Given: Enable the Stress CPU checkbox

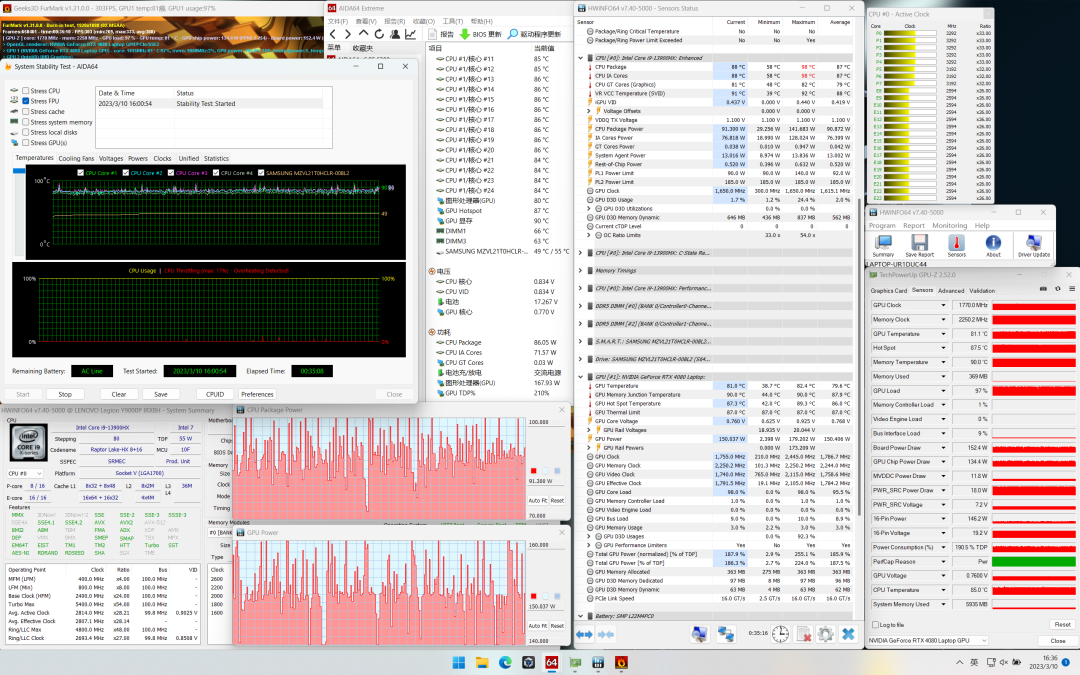Looking at the screenshot, I should point(25,90).
